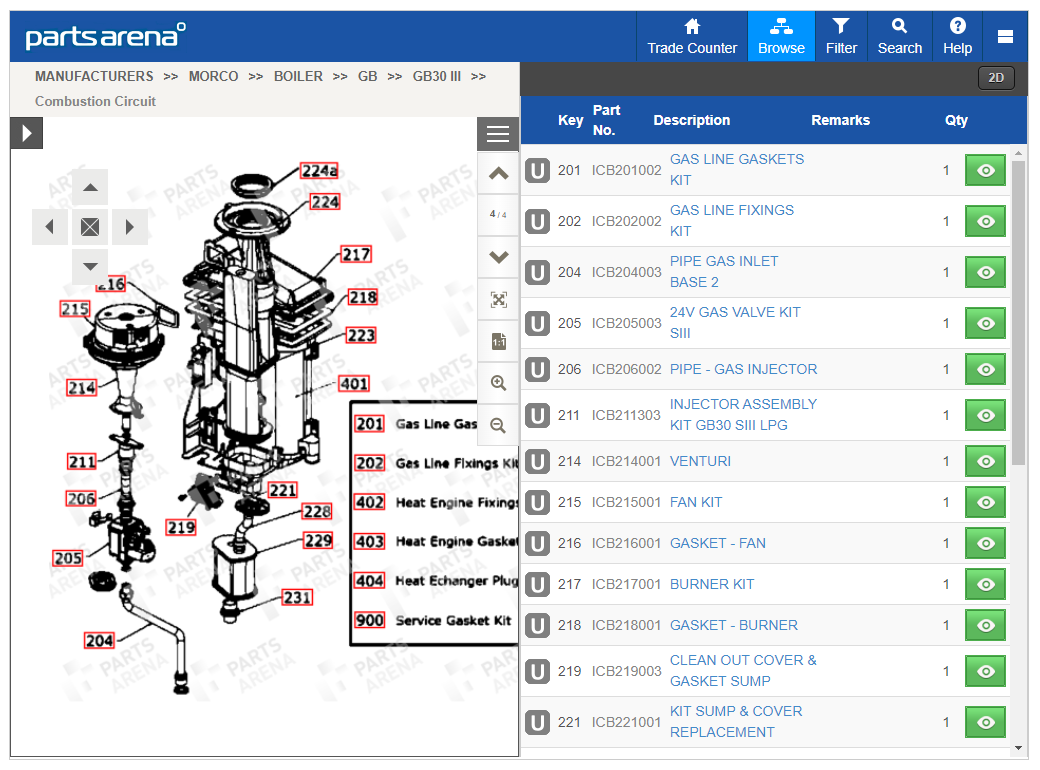Screen dimensions: 1040x770
Task: Click the U icon for part 206
Action: (x=537, y=369)
